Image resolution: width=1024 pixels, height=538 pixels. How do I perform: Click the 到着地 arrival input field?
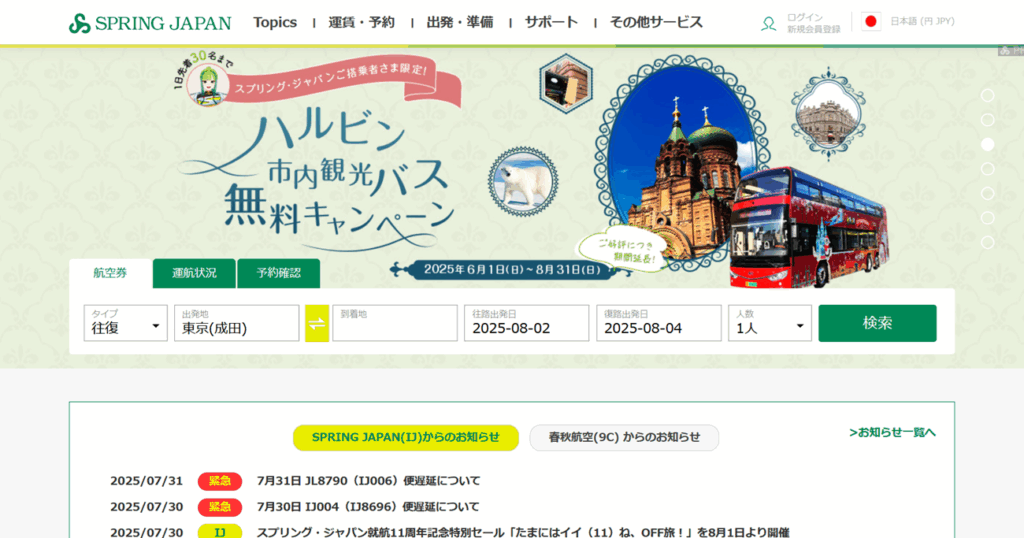click(x=394, y=324)
